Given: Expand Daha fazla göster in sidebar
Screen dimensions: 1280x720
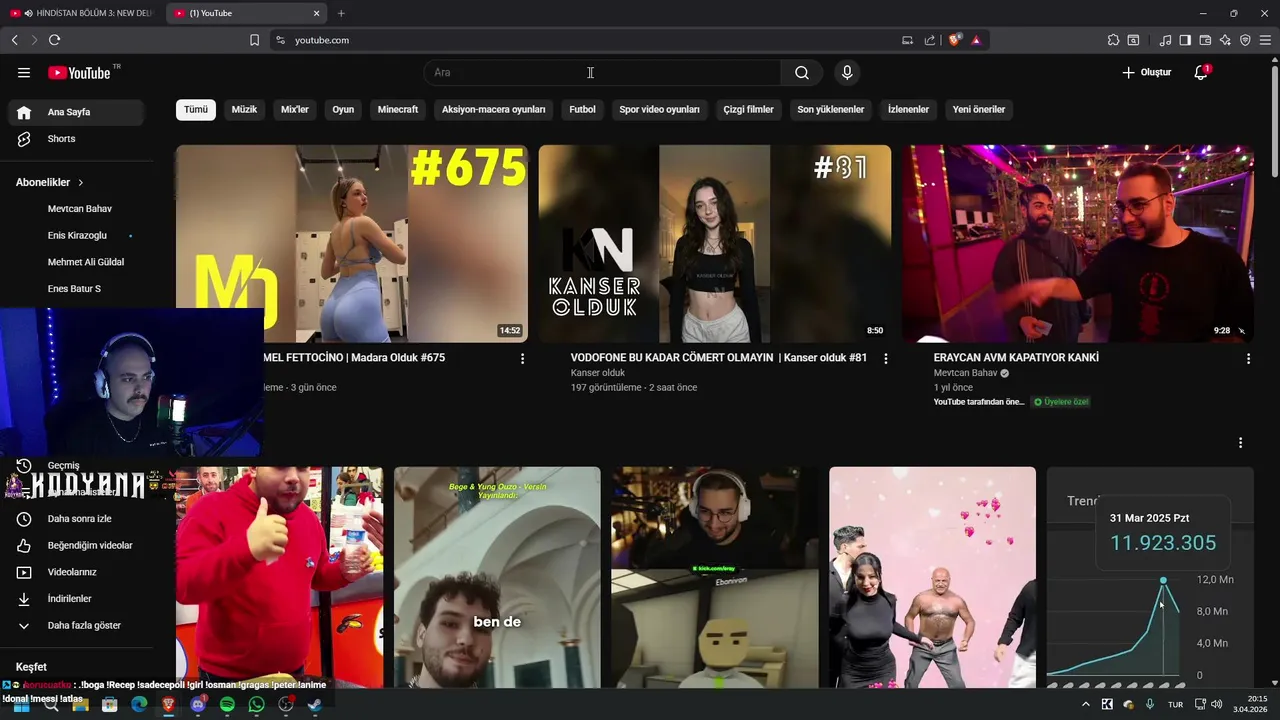Looking at the screenshot, I should pos(84,625).
